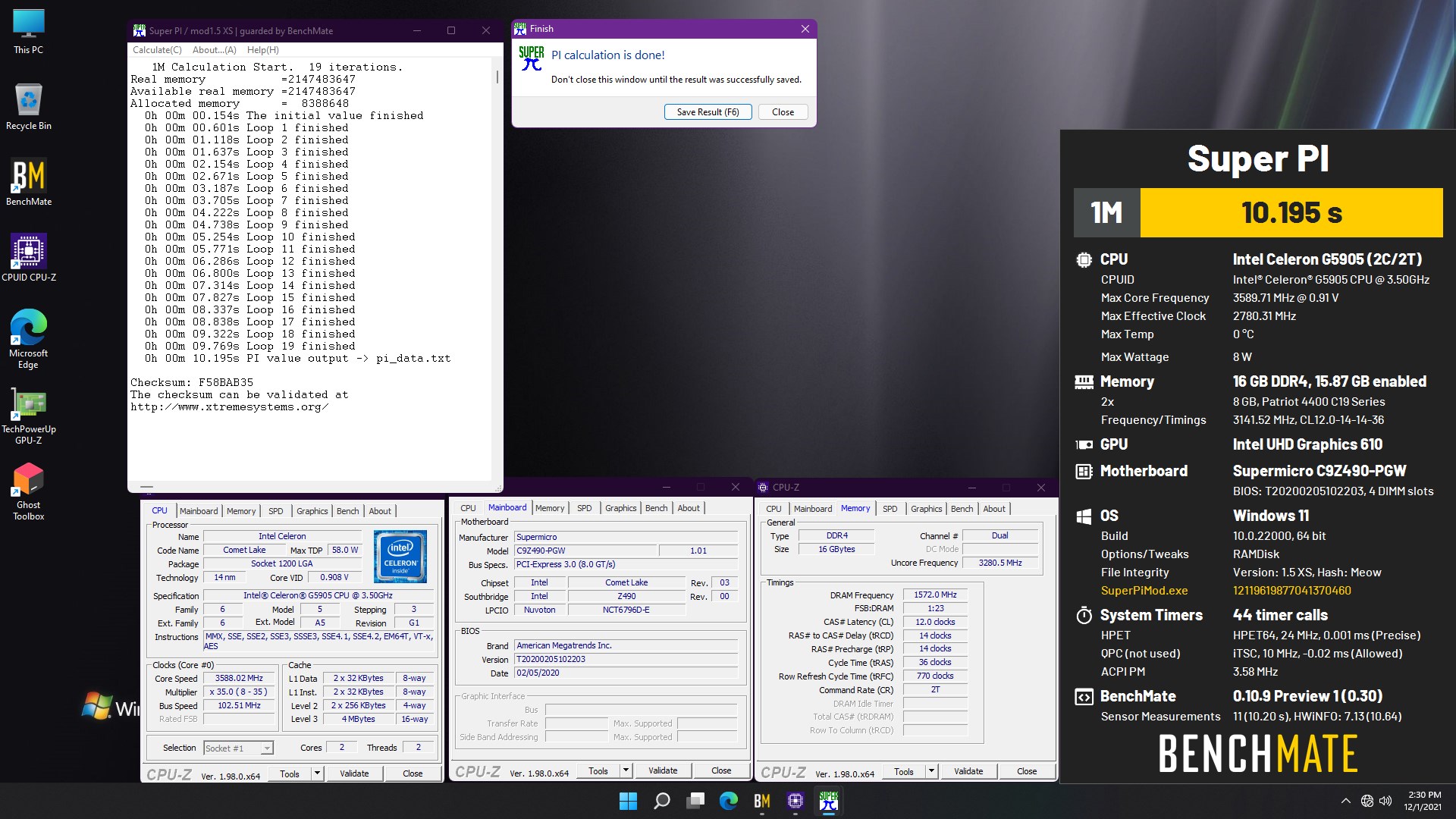Viewport: 1456px width, 819px height.
Task: Expand Tools dropdown arrow in Memory window
Action: point(932,771)
